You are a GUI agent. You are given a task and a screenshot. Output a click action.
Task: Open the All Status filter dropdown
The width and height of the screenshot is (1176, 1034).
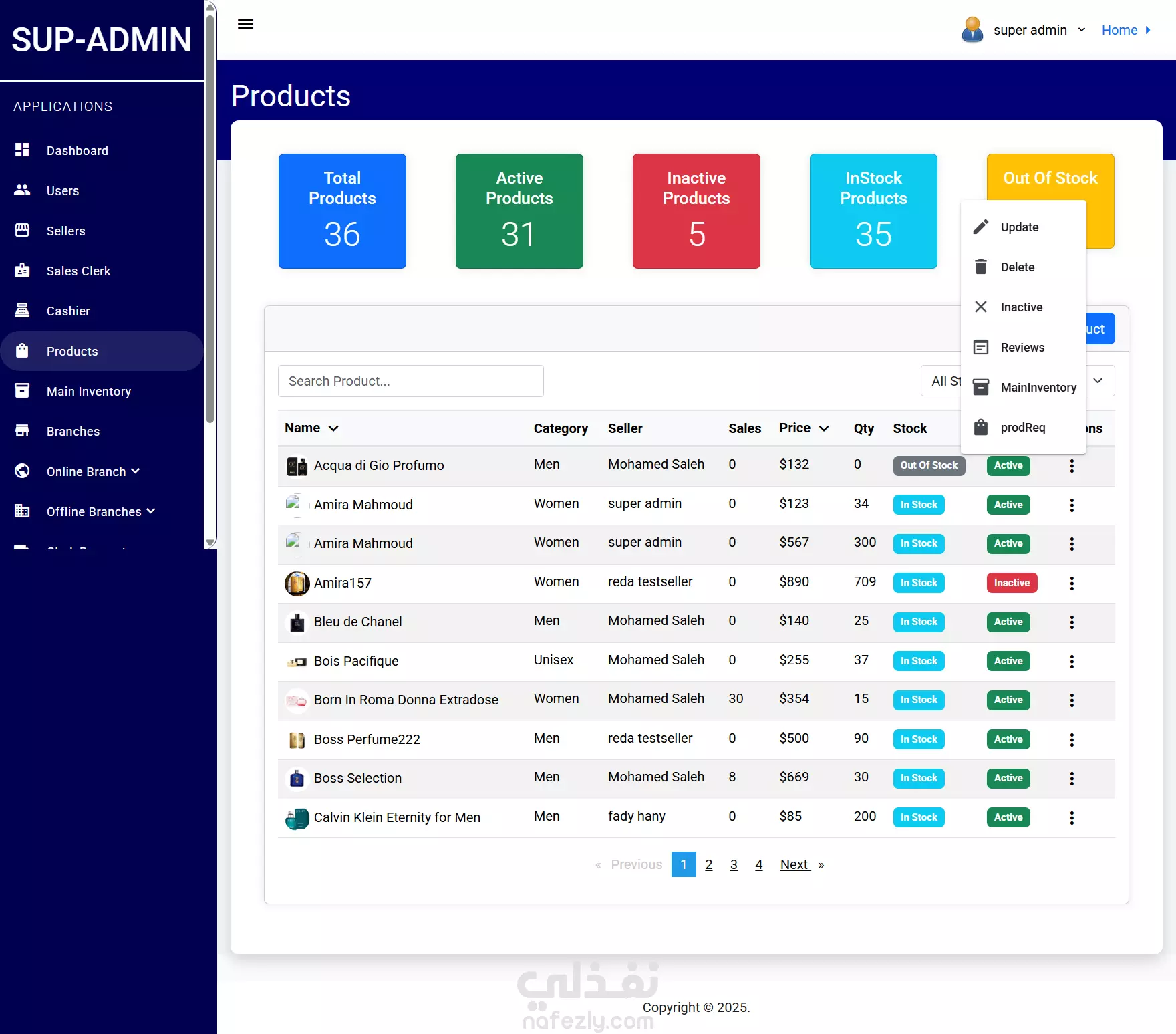[1018, 381]
